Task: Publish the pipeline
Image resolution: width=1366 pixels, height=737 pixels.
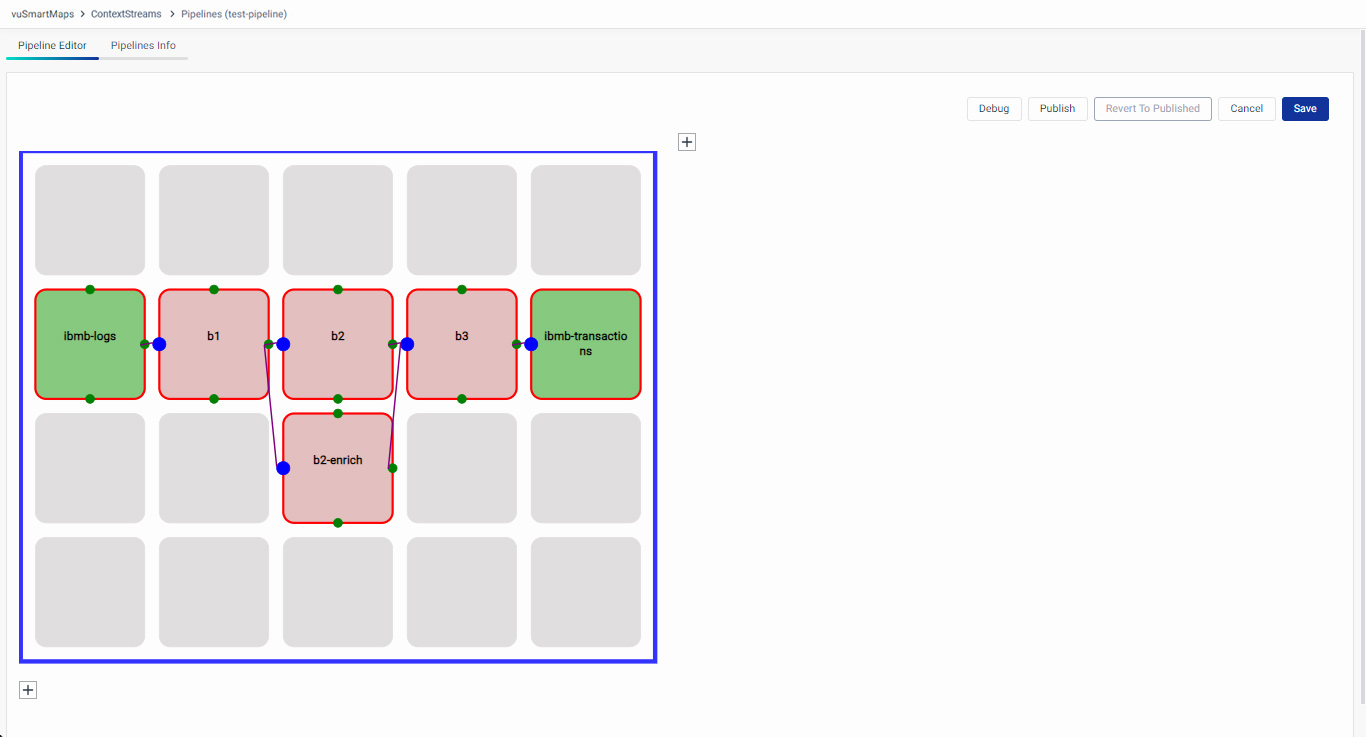Action: point(1057,109)
